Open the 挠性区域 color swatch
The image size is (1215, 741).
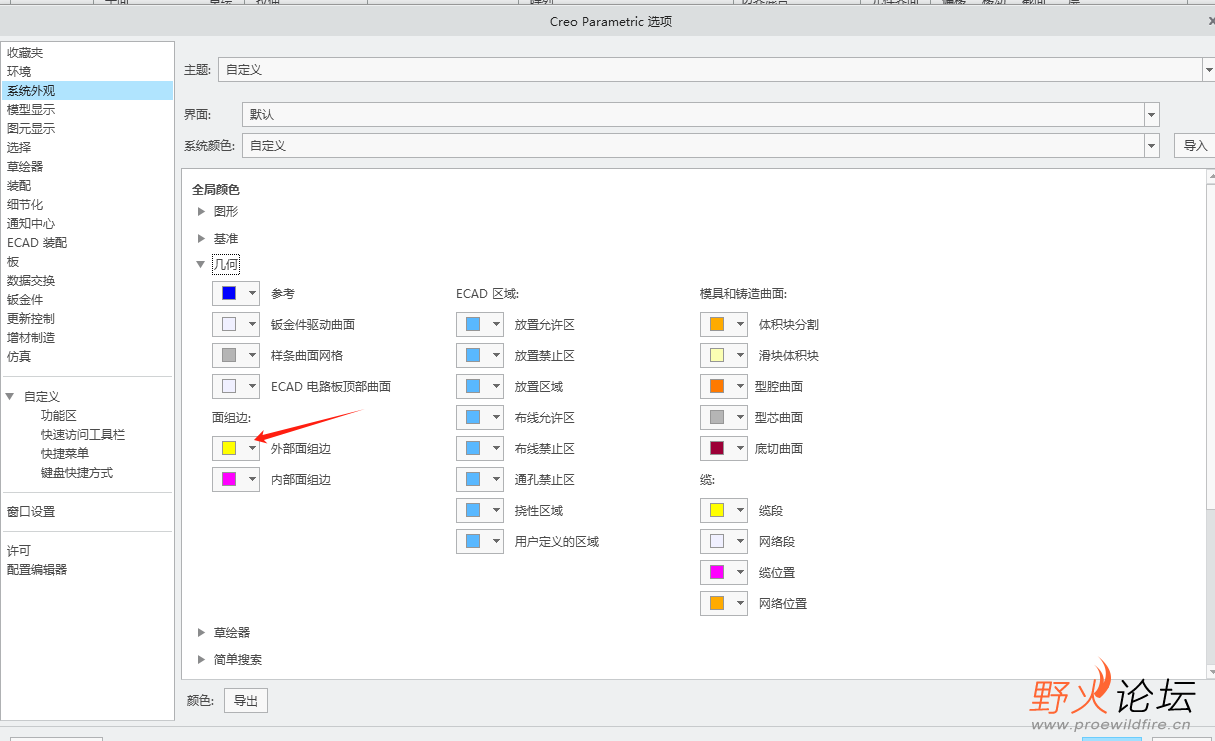(480, 510)
